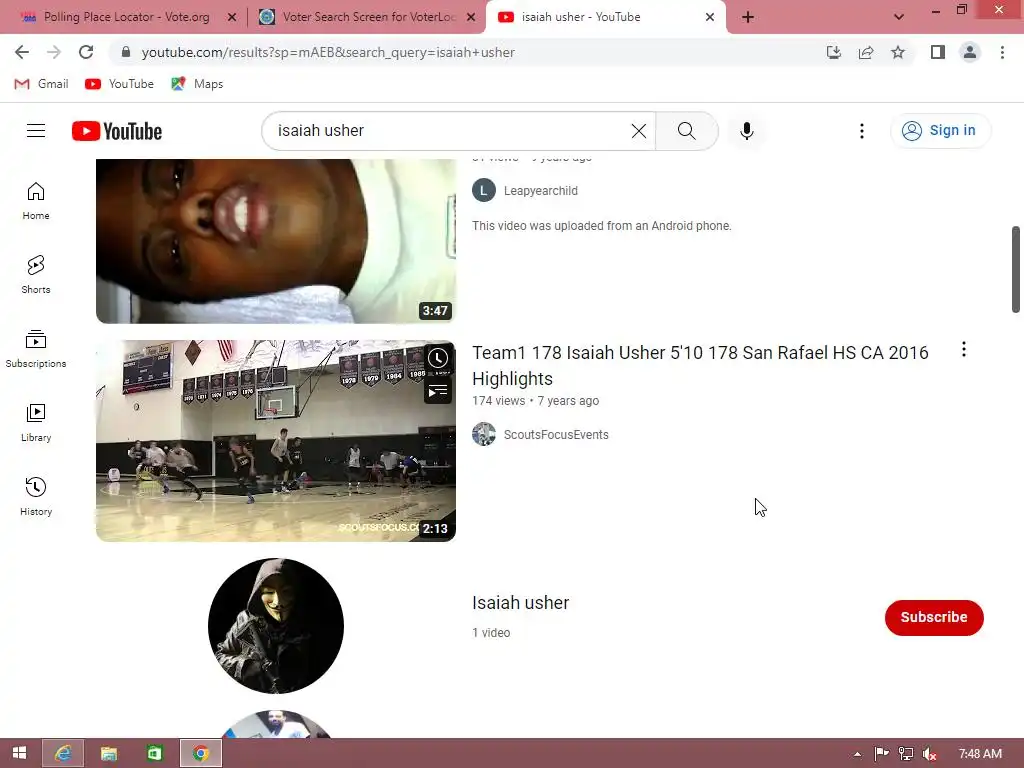Click the share page icon in address bar
Viewport: 1024px width, 768px height.
click(x=866, y=52)
